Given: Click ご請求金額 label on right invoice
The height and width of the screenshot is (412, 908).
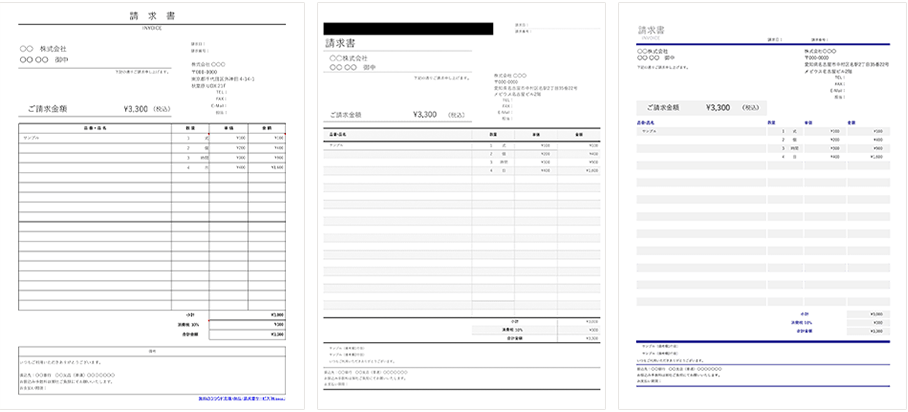Looking at the screenshot, I should (663, 107).
